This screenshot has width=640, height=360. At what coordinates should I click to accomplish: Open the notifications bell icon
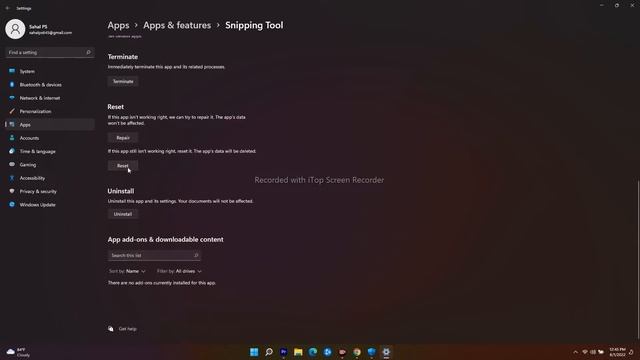(631, 352)
